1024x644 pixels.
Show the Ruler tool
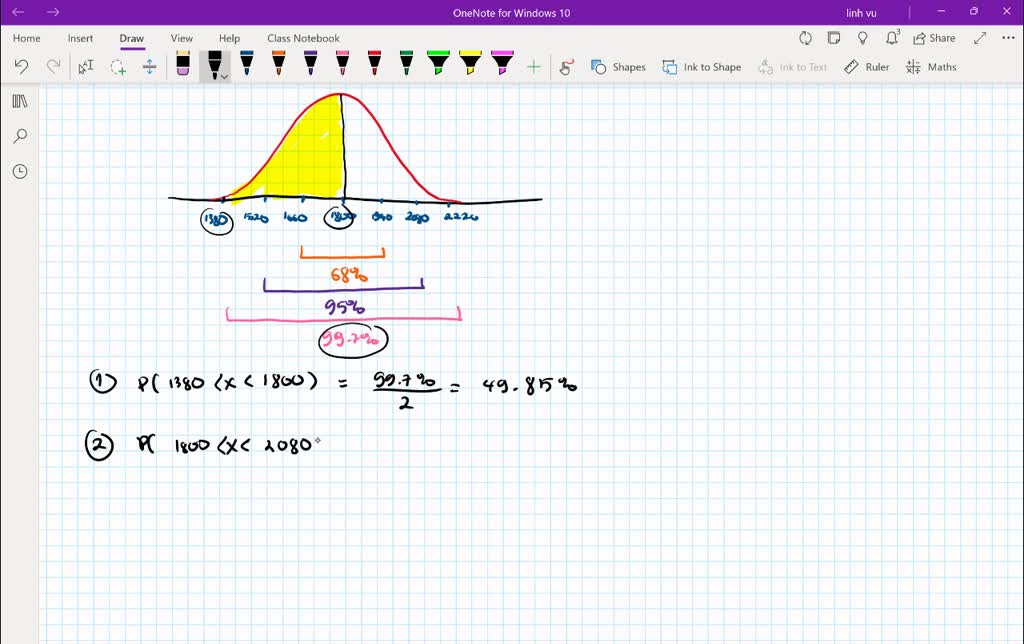click(x=866, y=66)
